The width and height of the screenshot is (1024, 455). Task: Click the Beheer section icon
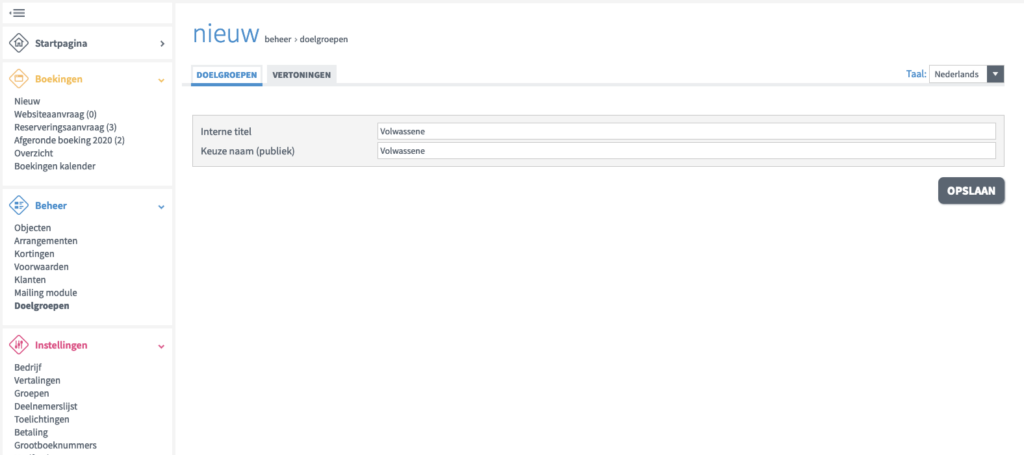pos(18,206)
